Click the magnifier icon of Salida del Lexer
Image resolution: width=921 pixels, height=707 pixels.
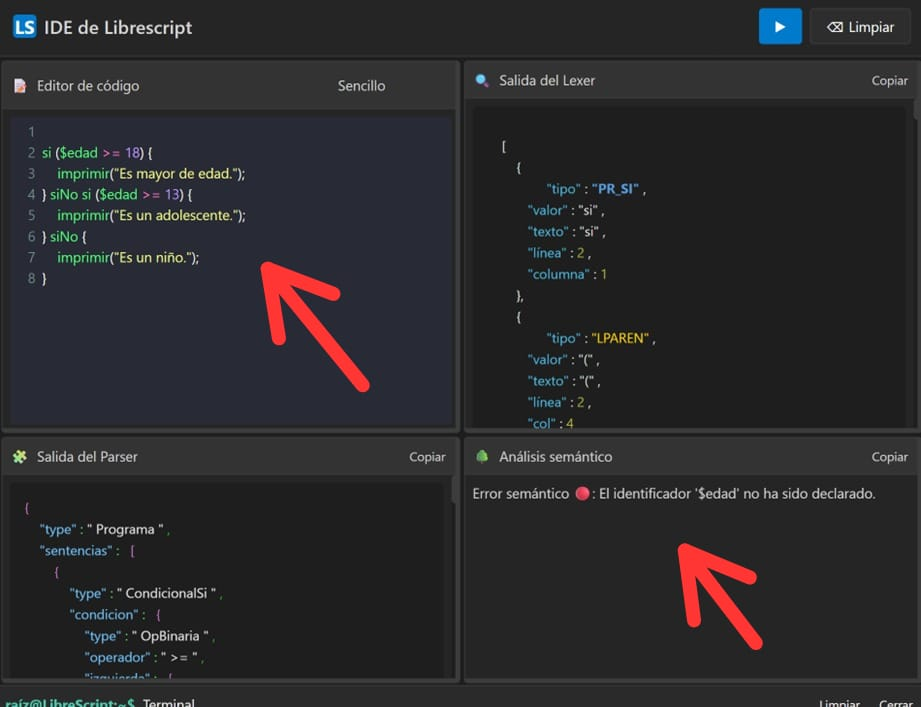coord(482,80)
